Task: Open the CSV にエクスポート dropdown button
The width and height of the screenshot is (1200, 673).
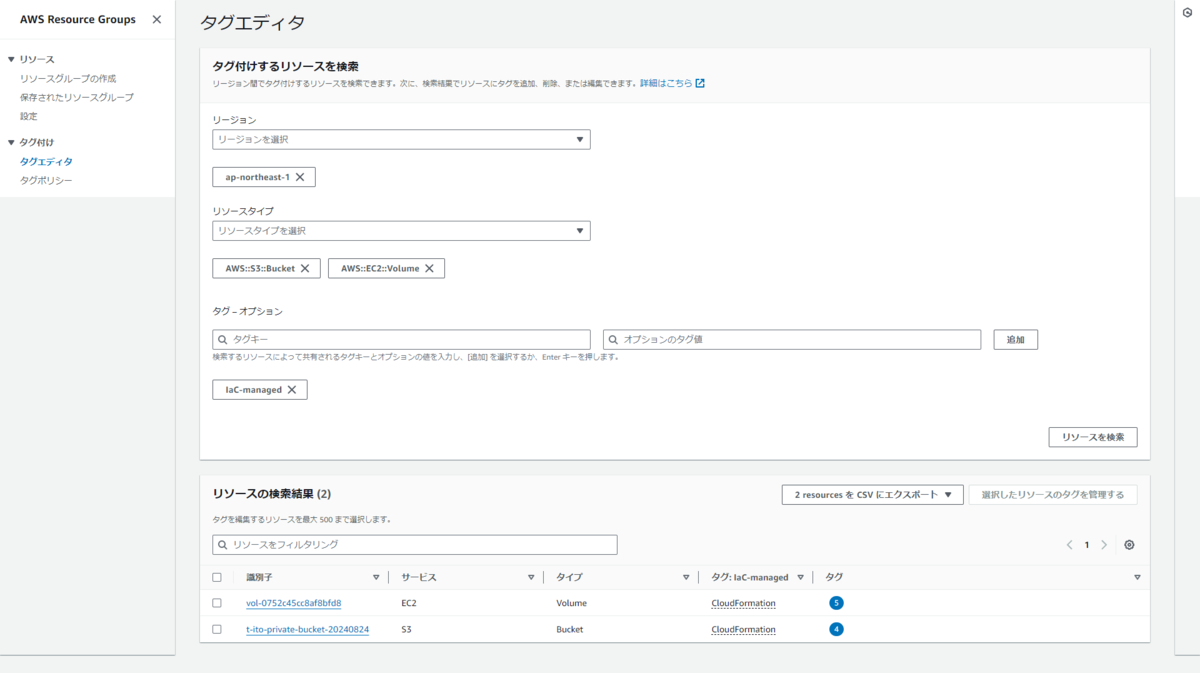Action: tap(872, 495)
